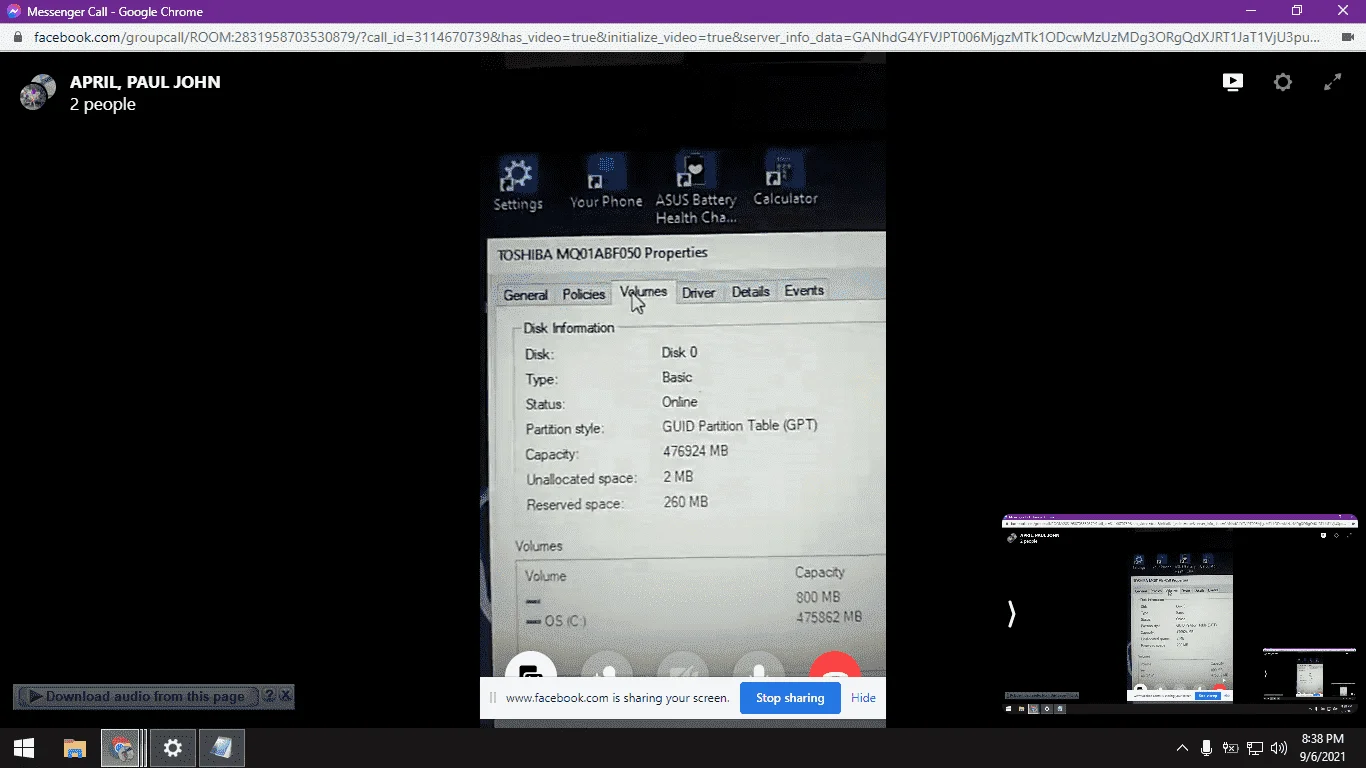Image resolution: width=1366 pixels, height=768 pixels.
Task: Click the "476924 MB" capacity value in the video
Action: 696,451
